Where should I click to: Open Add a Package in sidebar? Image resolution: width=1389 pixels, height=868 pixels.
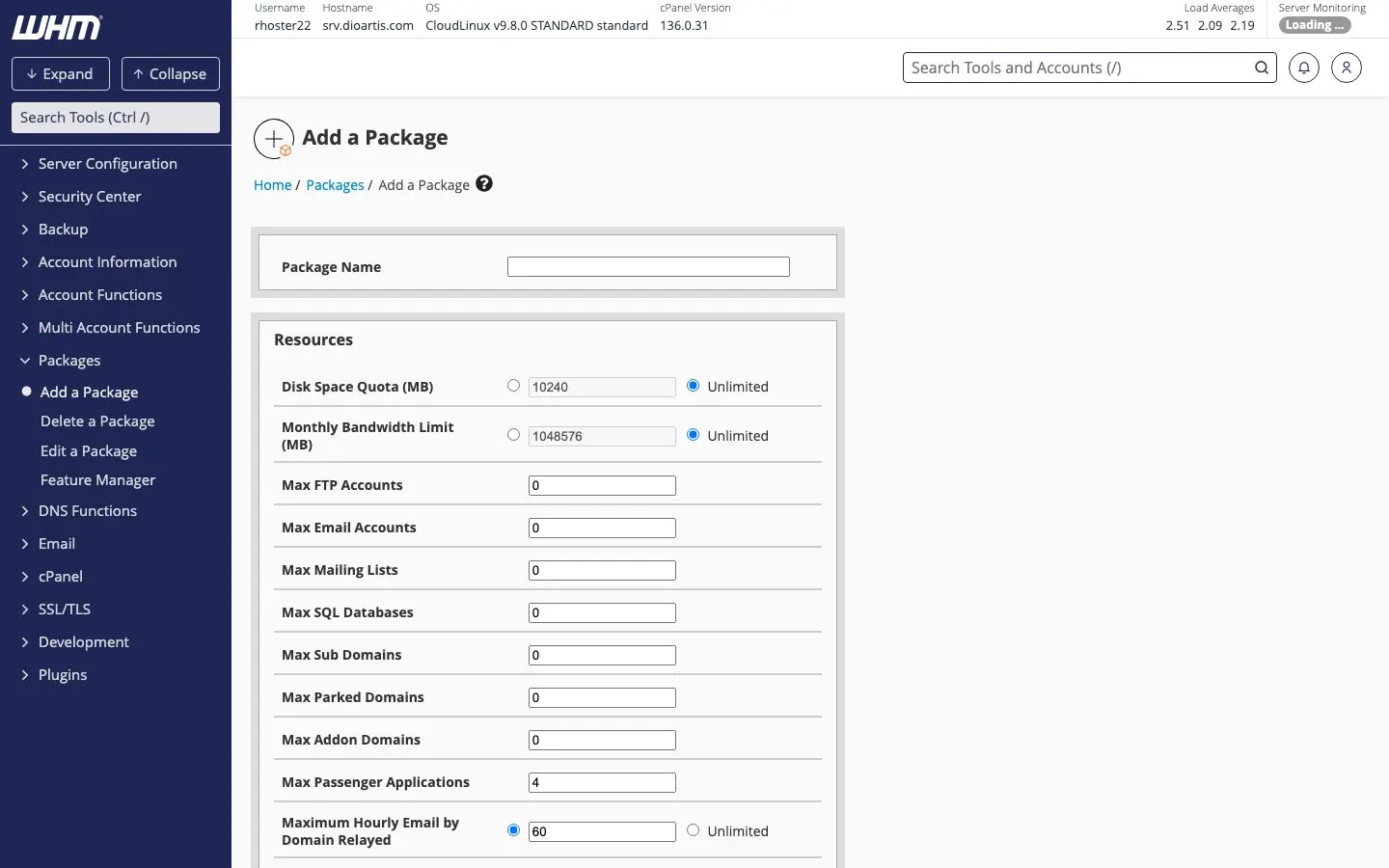(x=89, y=393)
